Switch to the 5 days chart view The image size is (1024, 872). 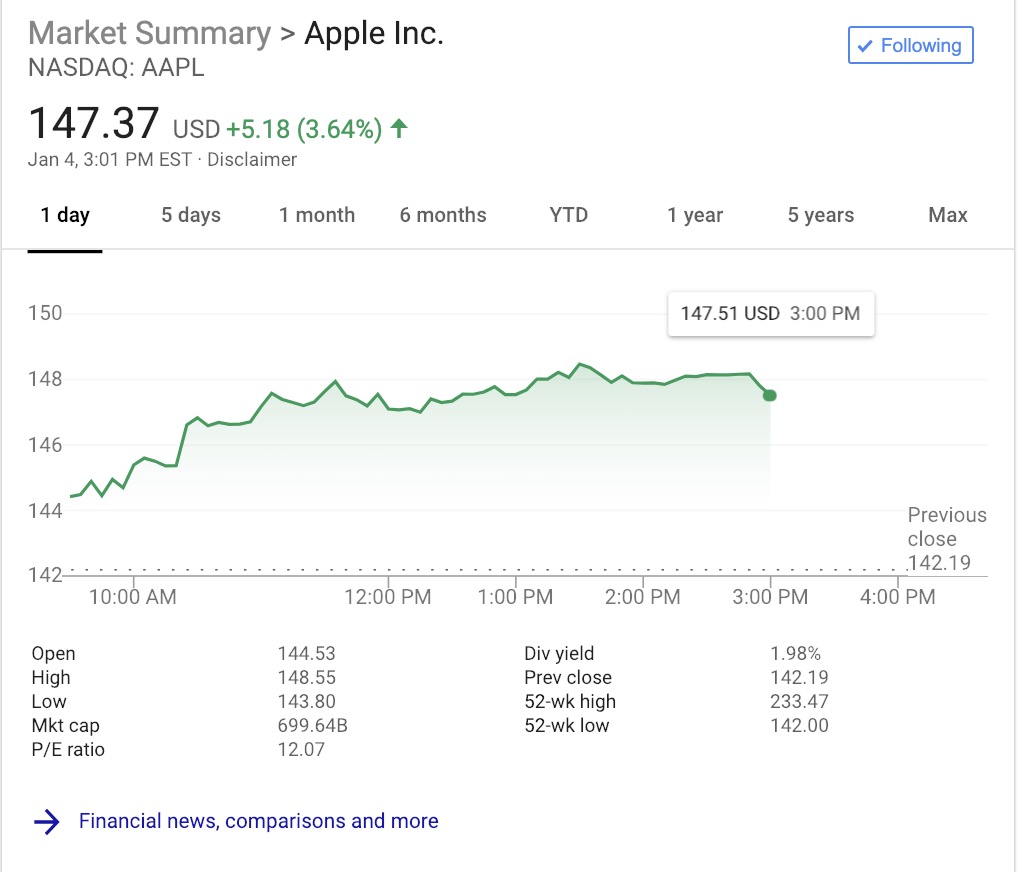tap(190, 214)
